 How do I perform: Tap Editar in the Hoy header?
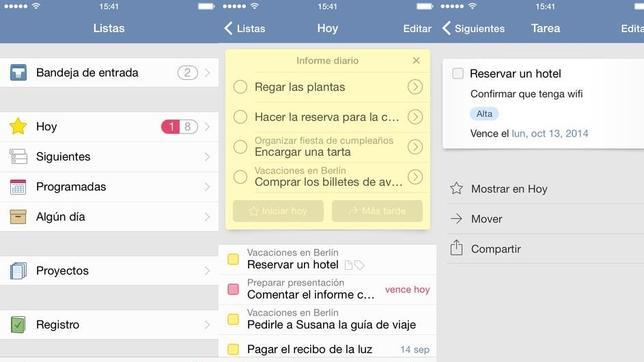click(x=417, y=28)
